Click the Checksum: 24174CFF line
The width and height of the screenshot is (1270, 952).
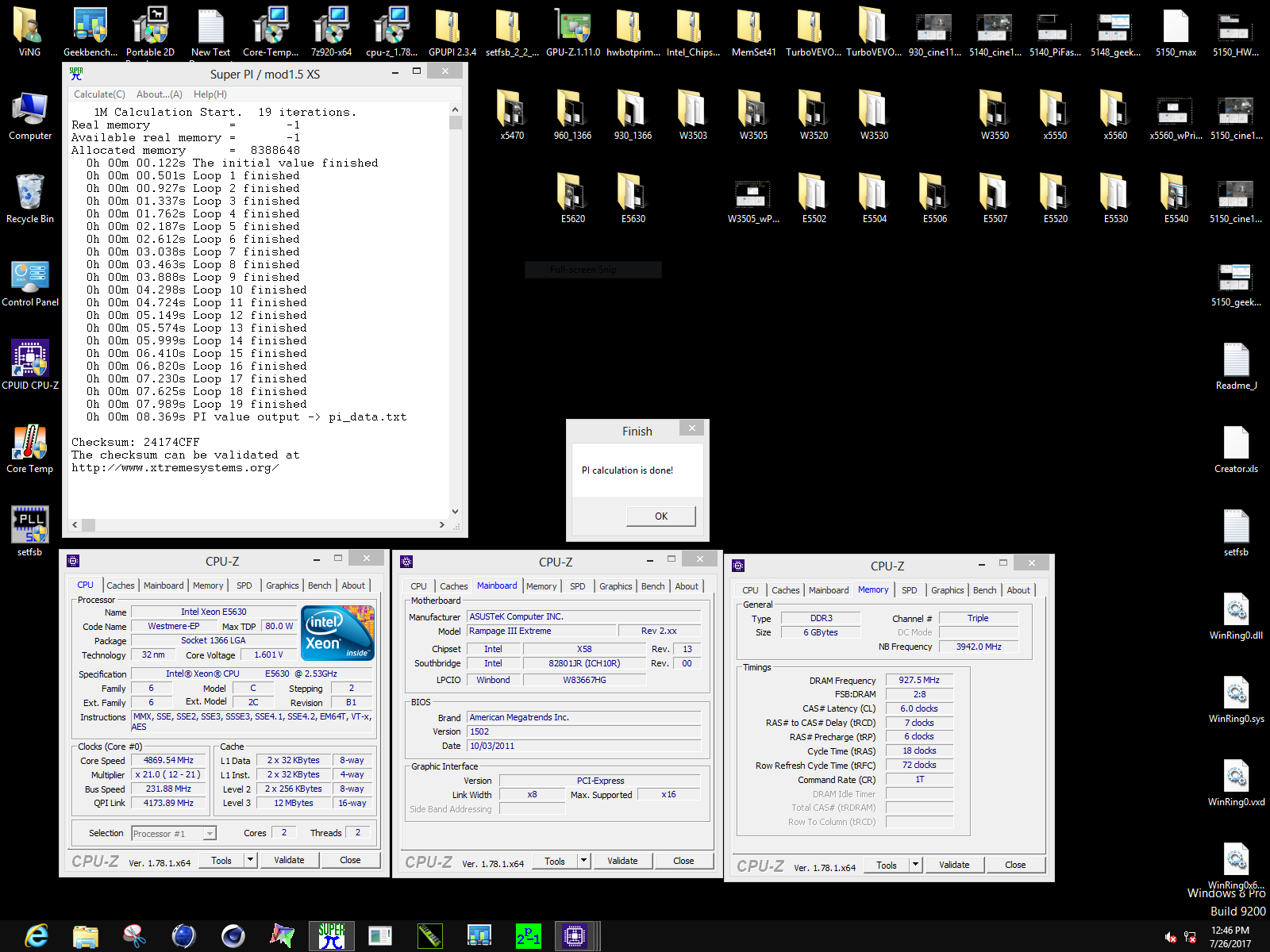(136, 443)
